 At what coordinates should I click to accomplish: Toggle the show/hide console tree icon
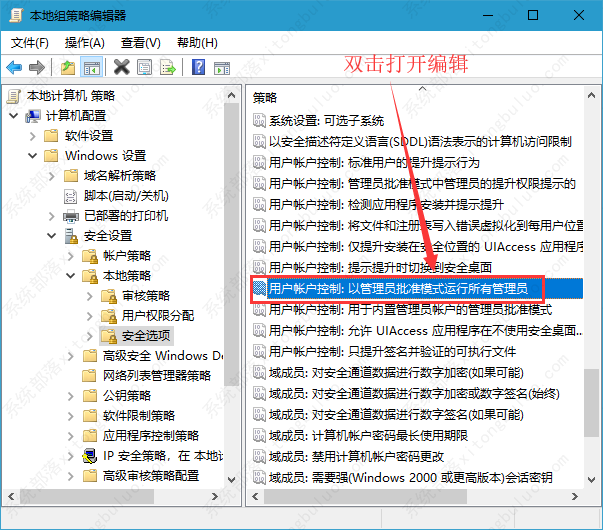click(90, 67)
